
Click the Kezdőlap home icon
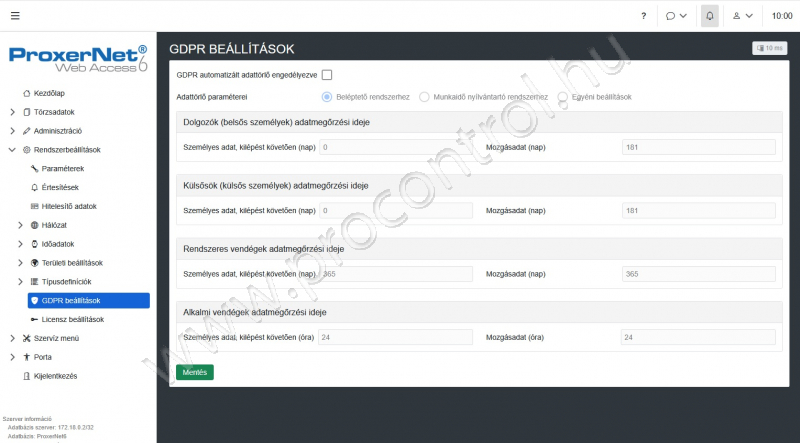(26, 93)
